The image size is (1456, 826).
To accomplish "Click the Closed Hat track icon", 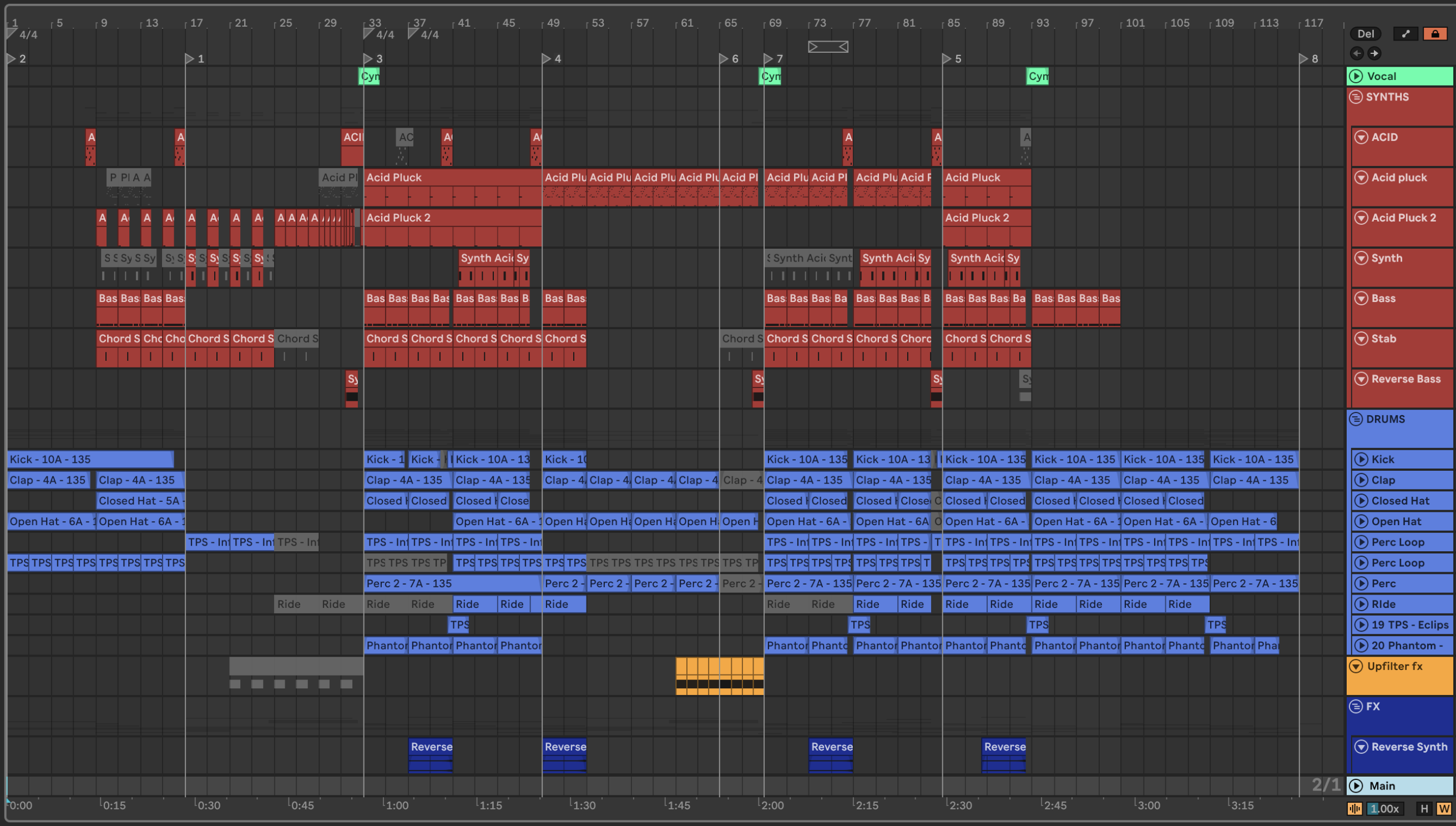I will (x=1361, y=501).
